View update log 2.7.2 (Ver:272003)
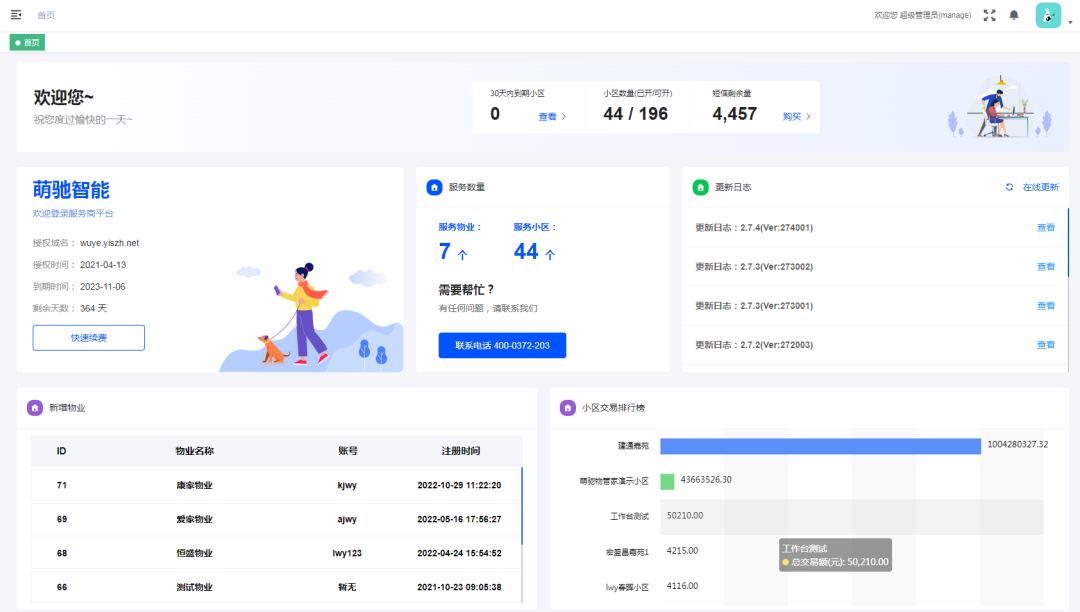Viewport: 1080px width, 612px height. coord(1046,346)
